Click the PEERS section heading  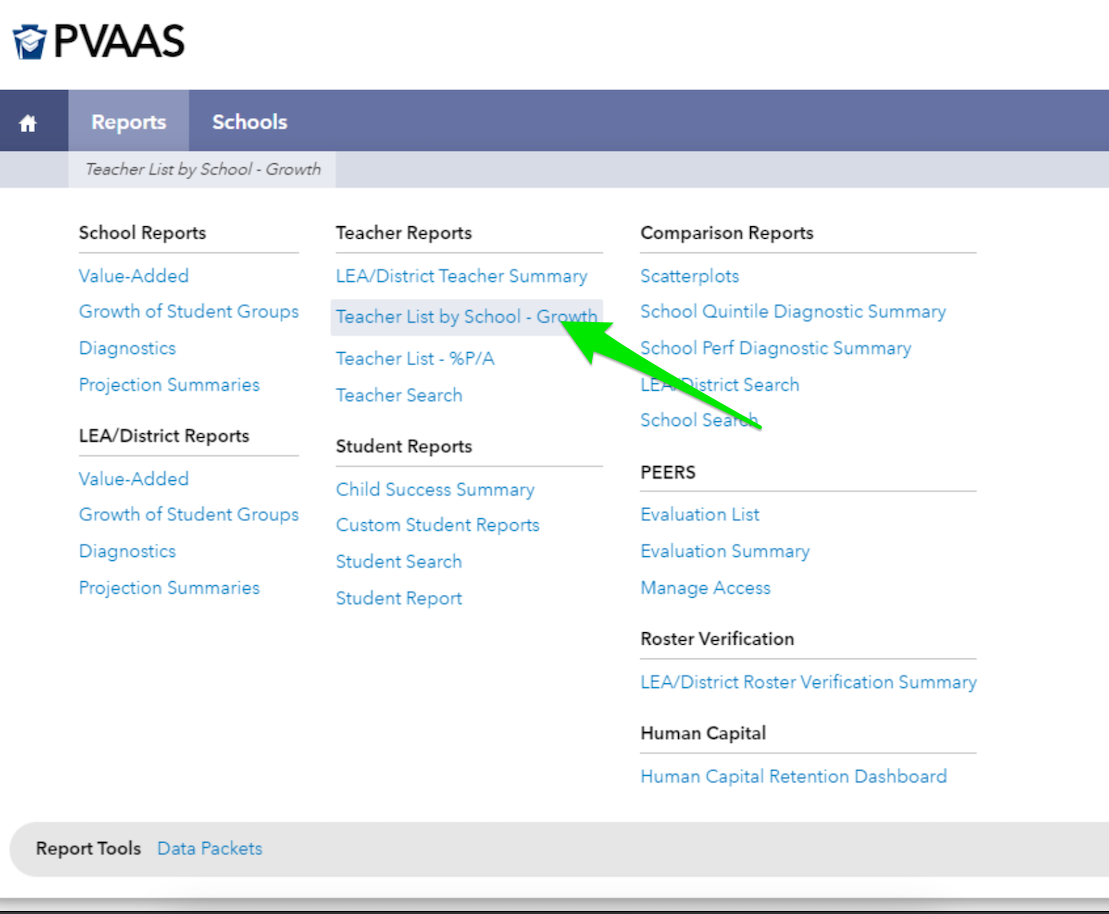[x=668, y=472]
